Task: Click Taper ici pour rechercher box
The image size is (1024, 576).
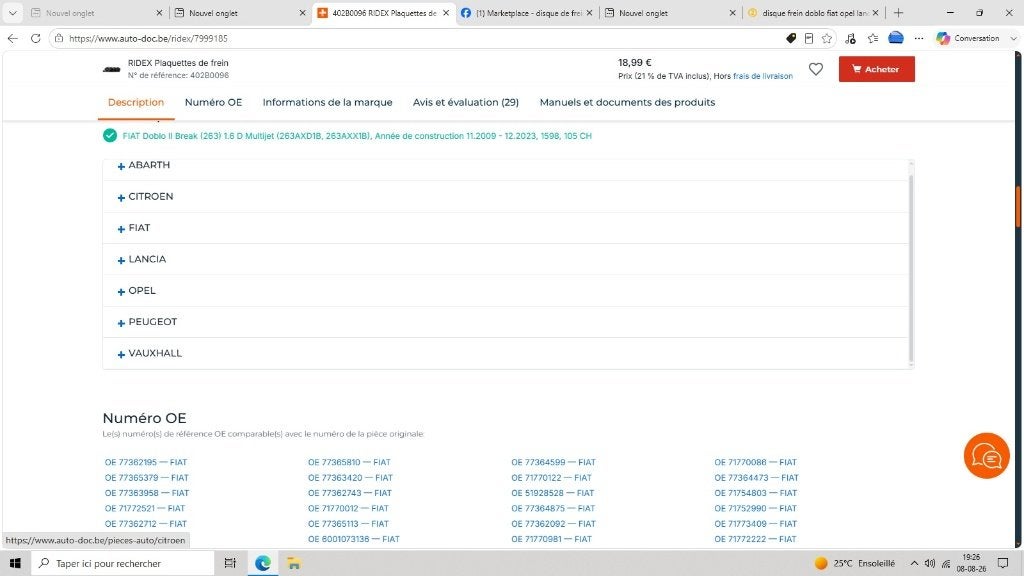Action: pyautogui.click(x=123, y=563)
